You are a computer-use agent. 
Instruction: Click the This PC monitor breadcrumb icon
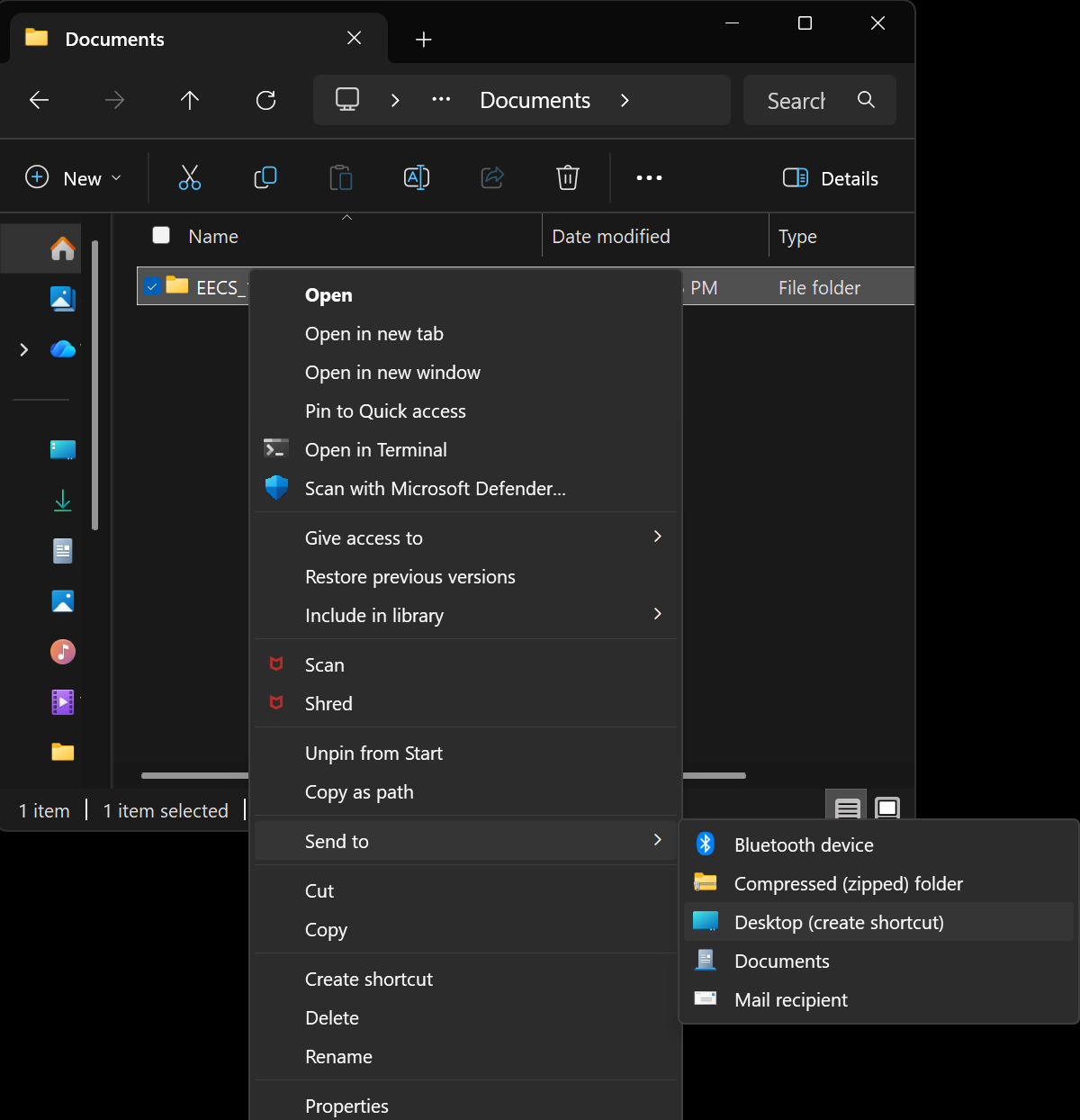pos(347,99)
